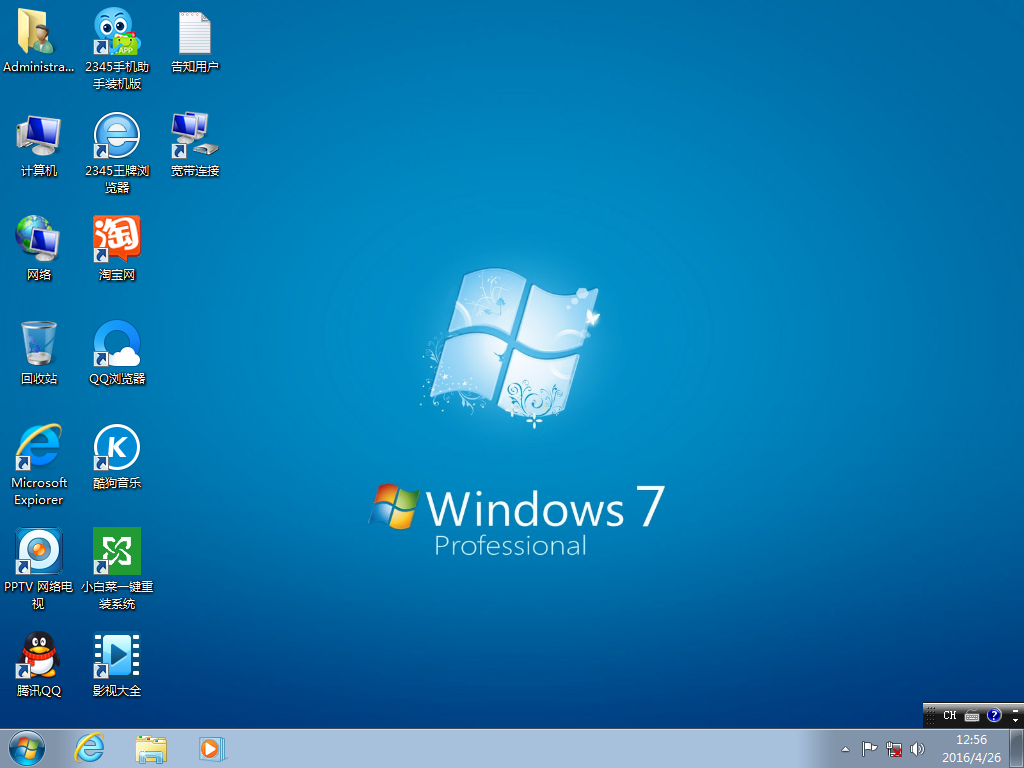The height and width of the screenshot is (768, 1024).
Task: Open Windows Explorer from the taskbar
Action: tap(151, 748)
